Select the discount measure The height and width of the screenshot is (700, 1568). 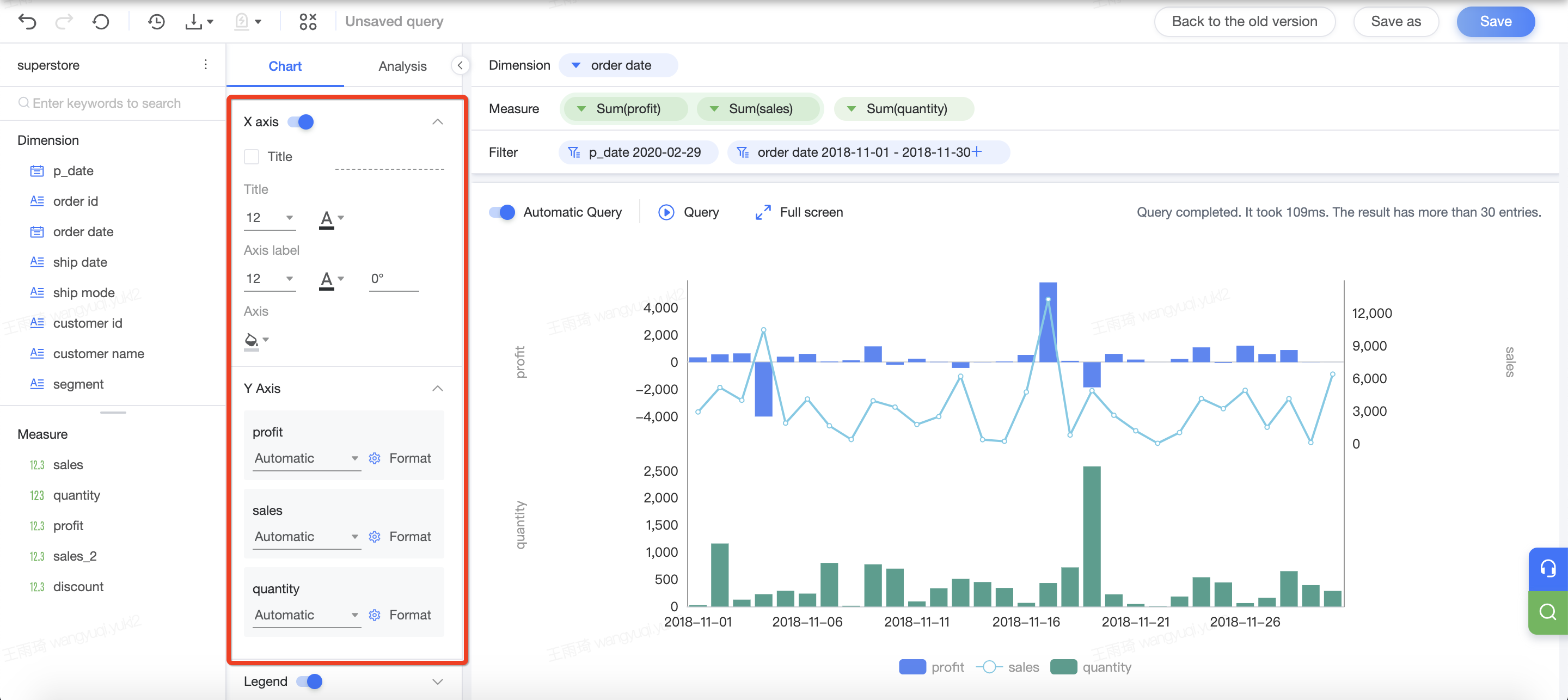[78, 587]
